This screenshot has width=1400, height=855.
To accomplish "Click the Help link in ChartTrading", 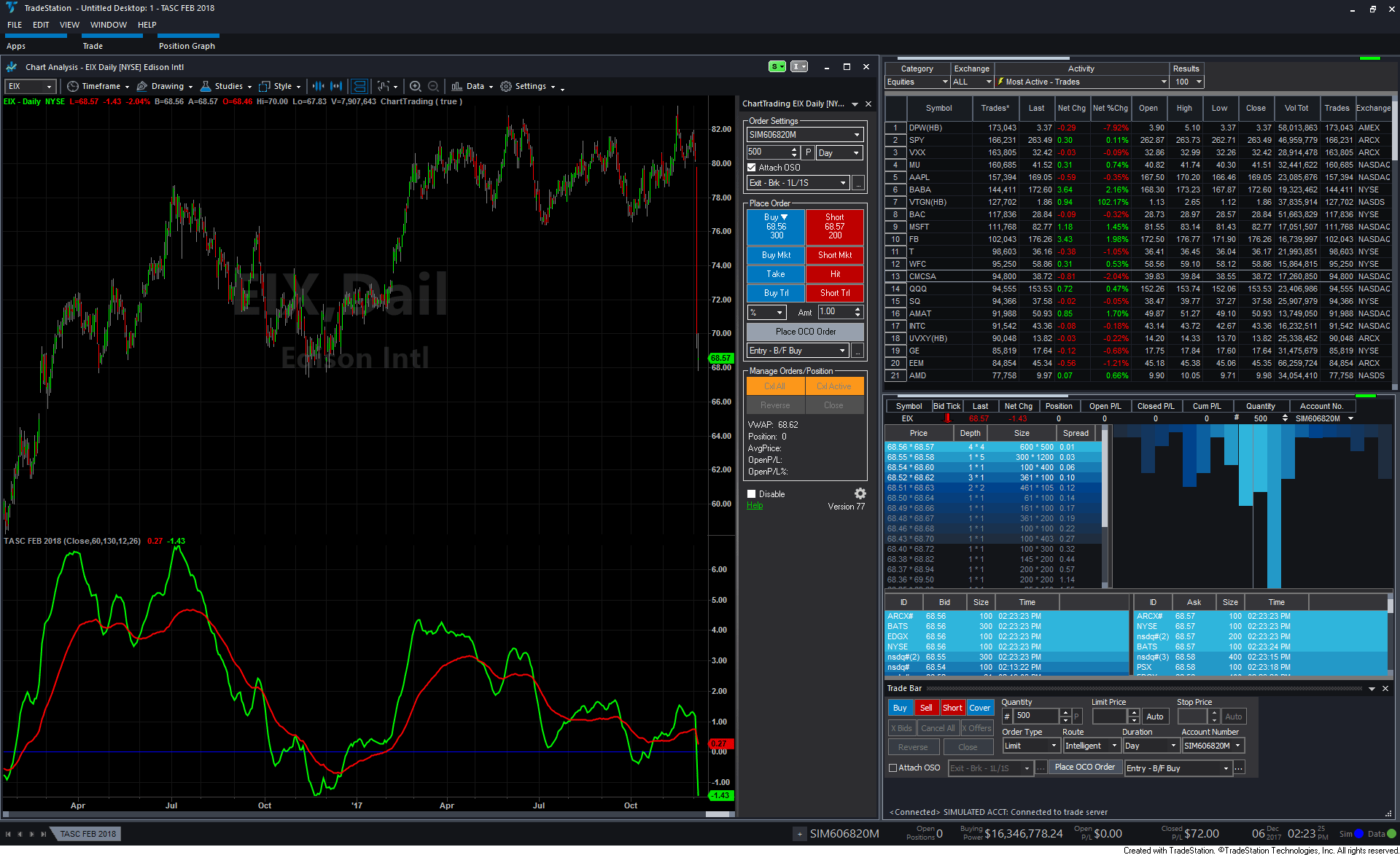I will pyautogui.click(x=755, y=505).
